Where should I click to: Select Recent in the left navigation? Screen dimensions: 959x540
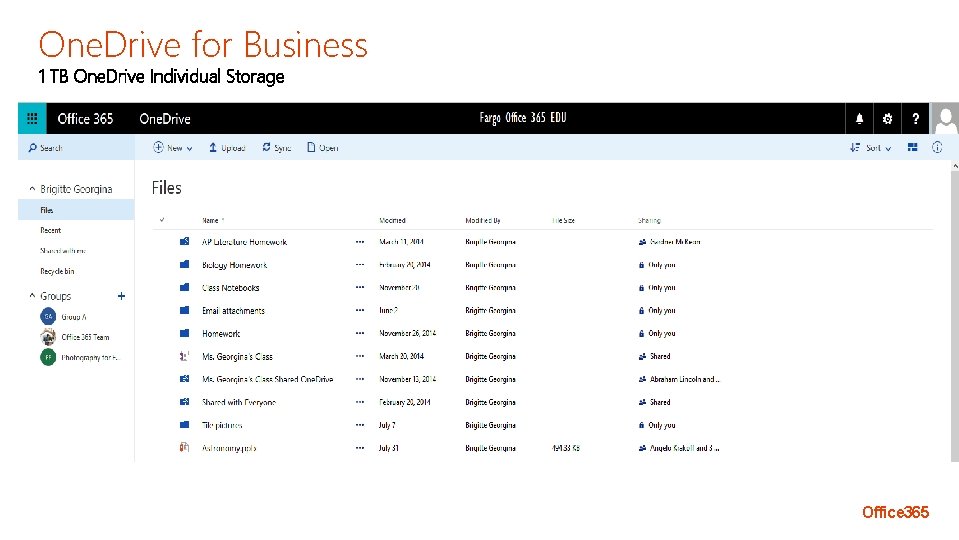coord(51,231)
